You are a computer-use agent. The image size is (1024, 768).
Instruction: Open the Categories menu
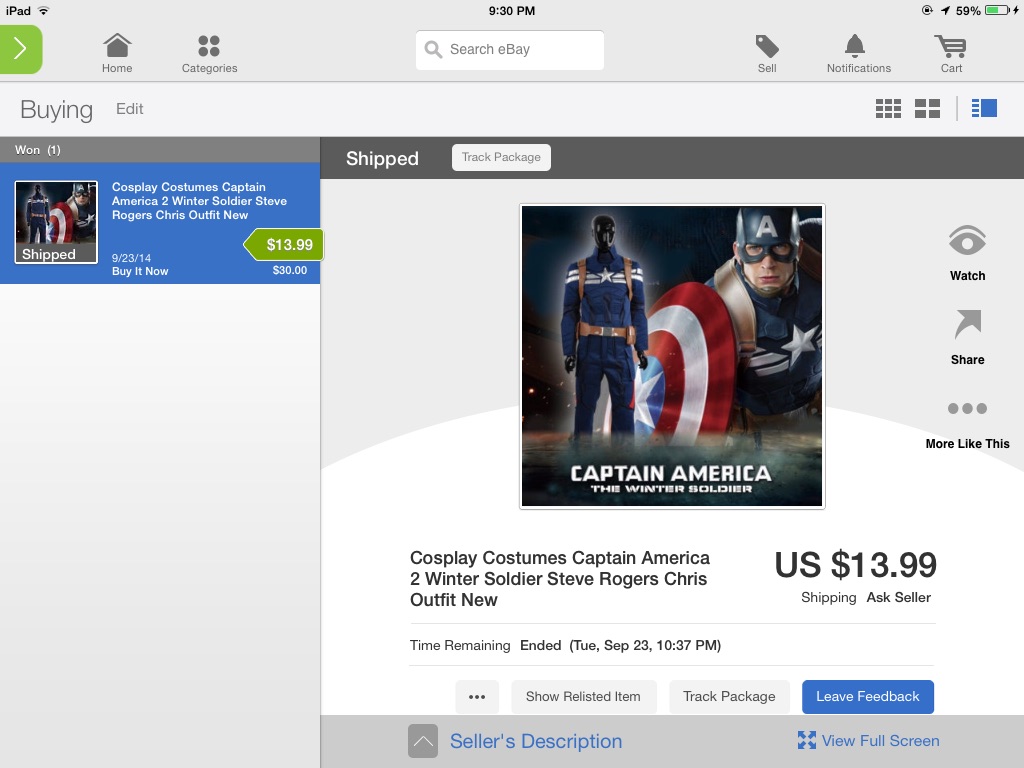[209, 54]
